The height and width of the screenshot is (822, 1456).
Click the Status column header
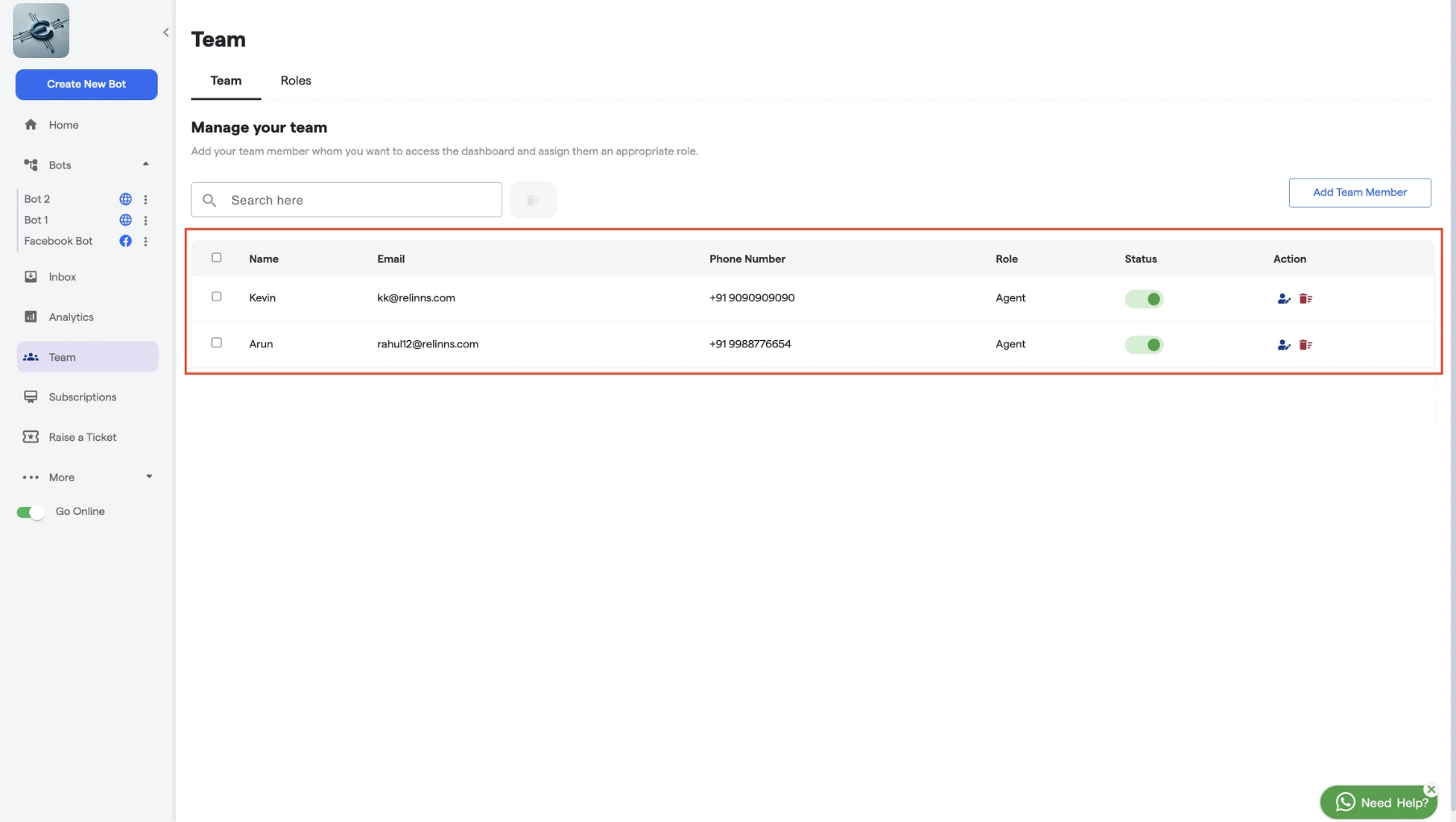click(x=1141, y=259)
